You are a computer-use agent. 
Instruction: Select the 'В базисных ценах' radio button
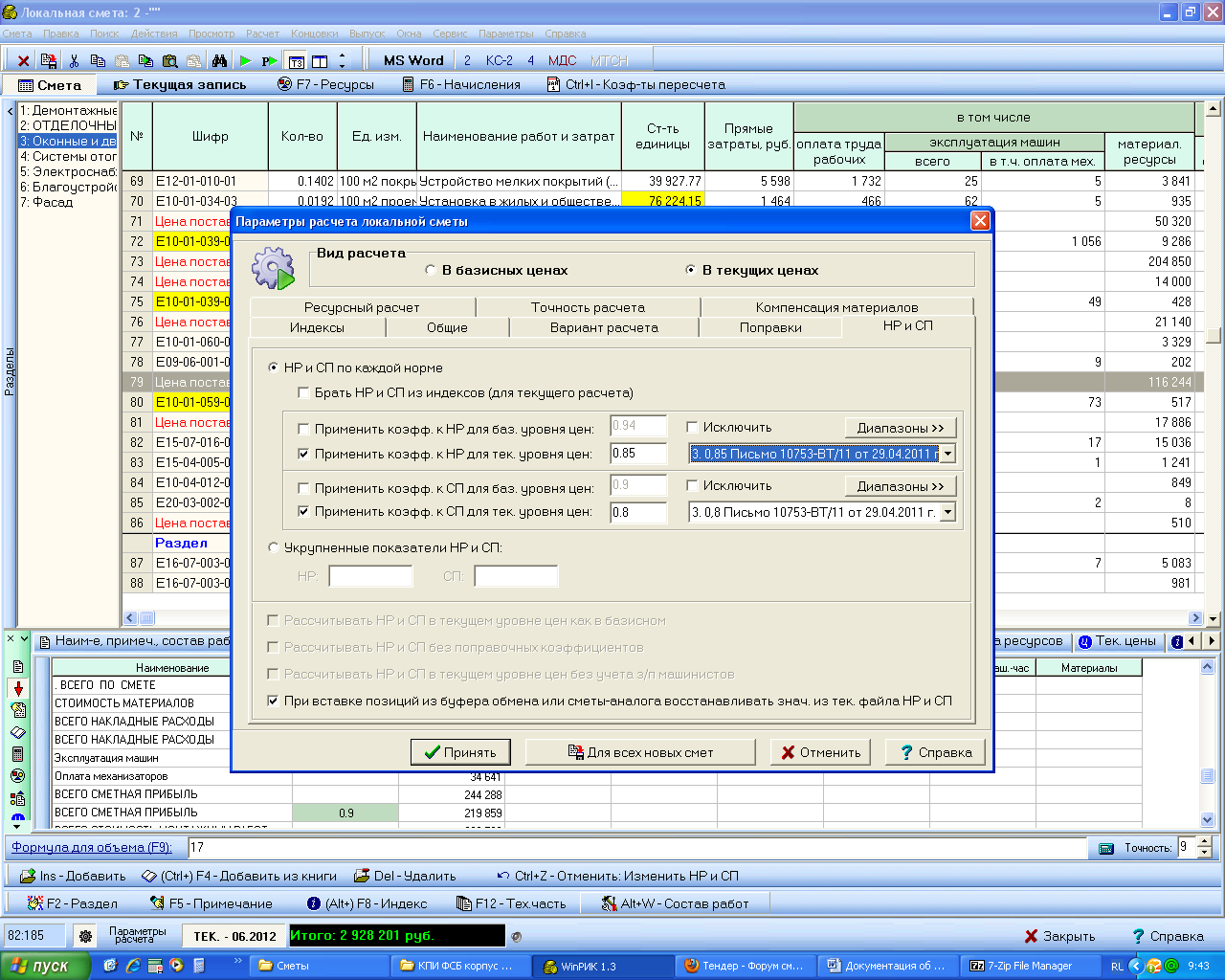[431, 270]
